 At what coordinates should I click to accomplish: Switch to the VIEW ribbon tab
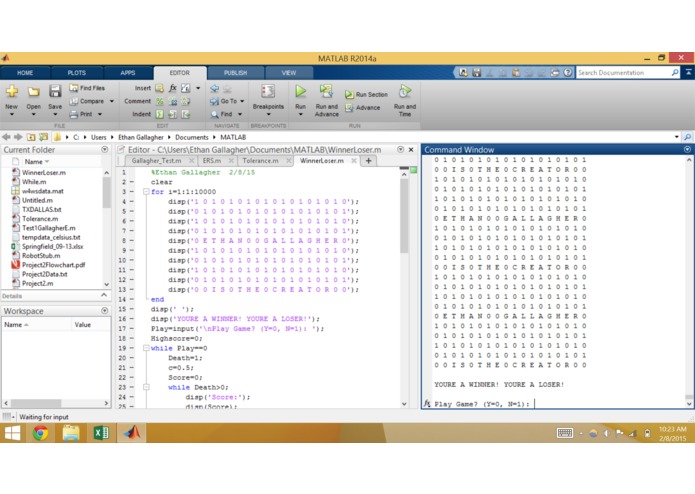pos(289,73)
